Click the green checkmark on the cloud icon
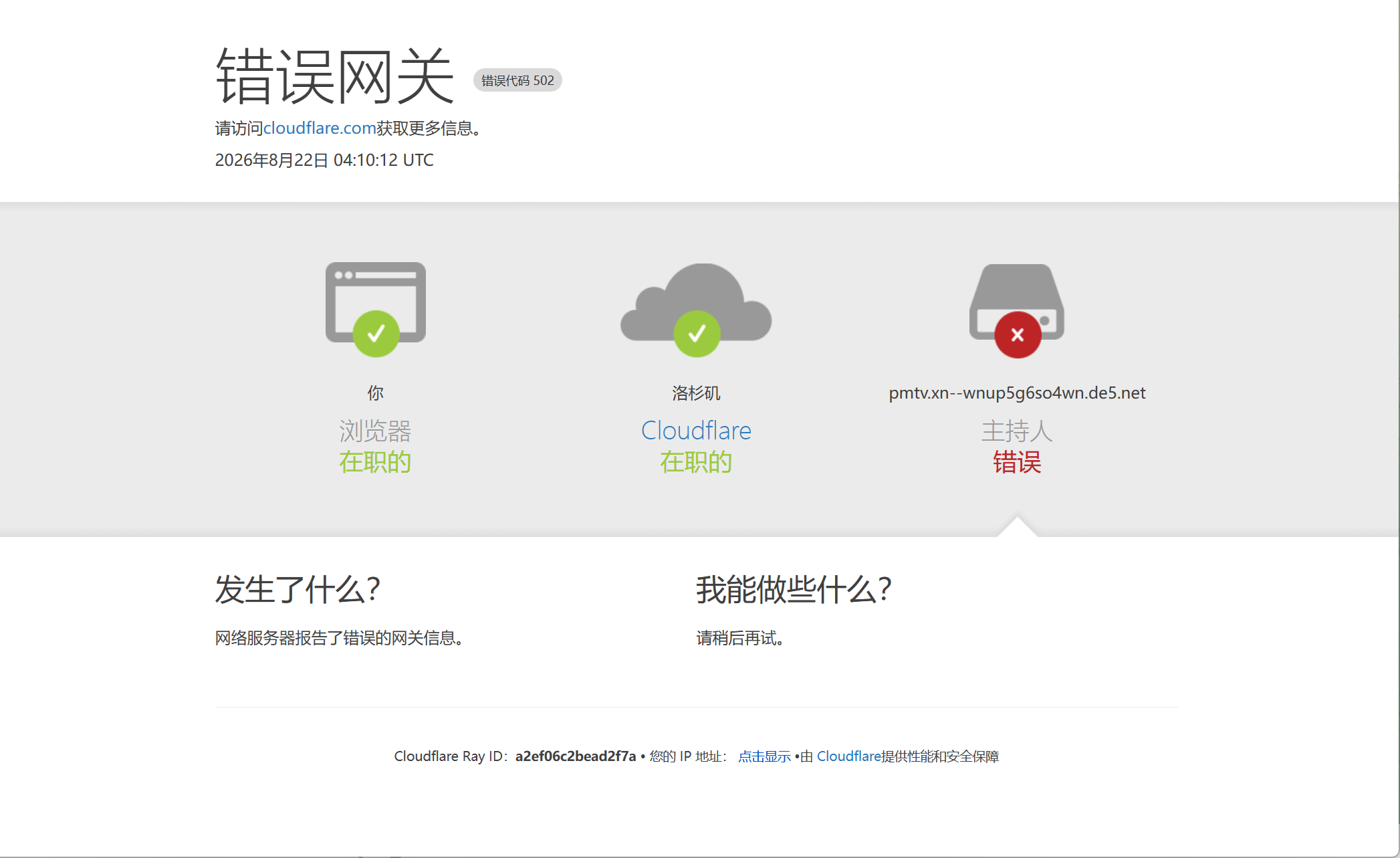 [x=697, y=334]
